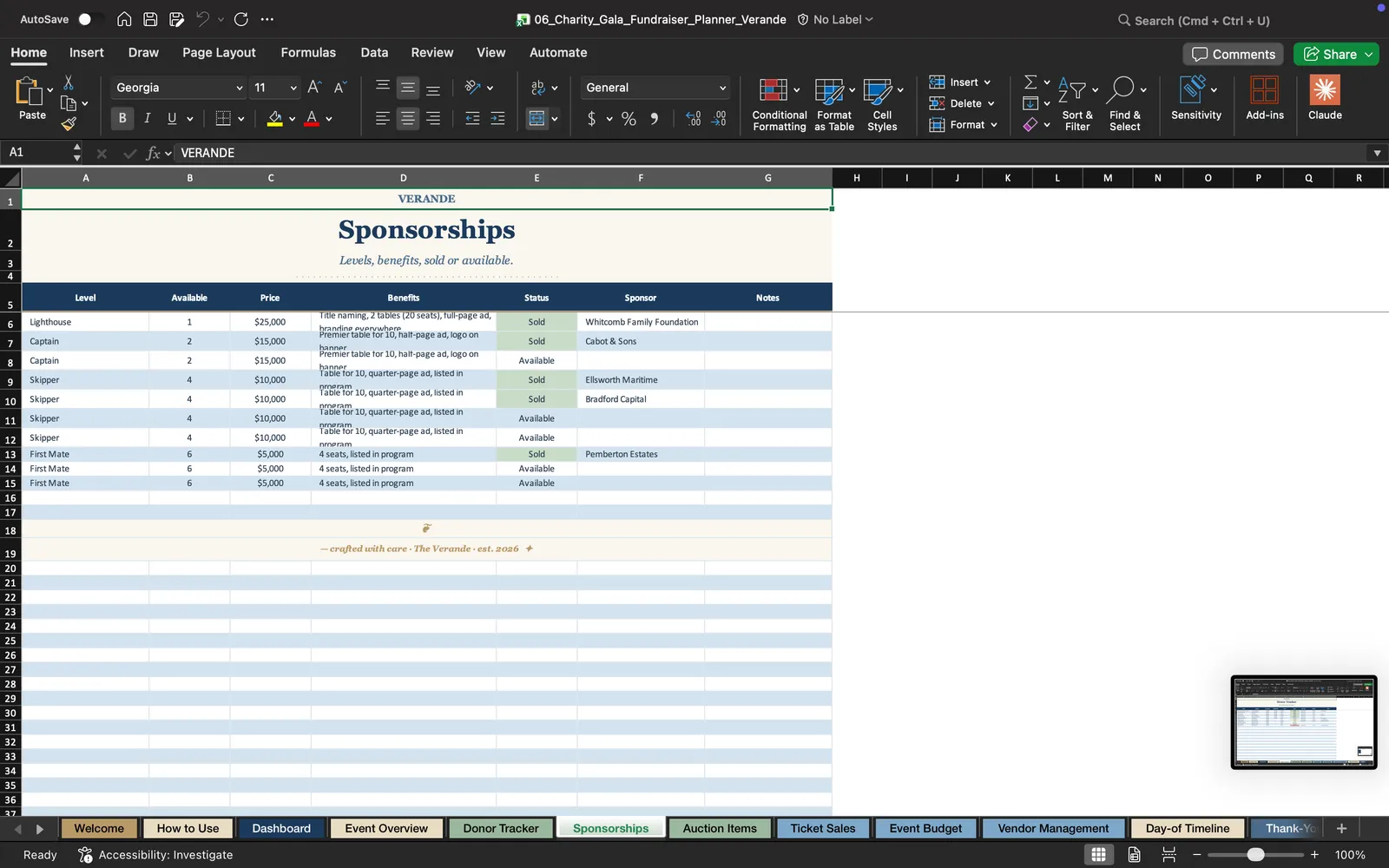Adjust the zoom level slider
This screenshot has width=1389, height=868.
tap(1255, 855)
